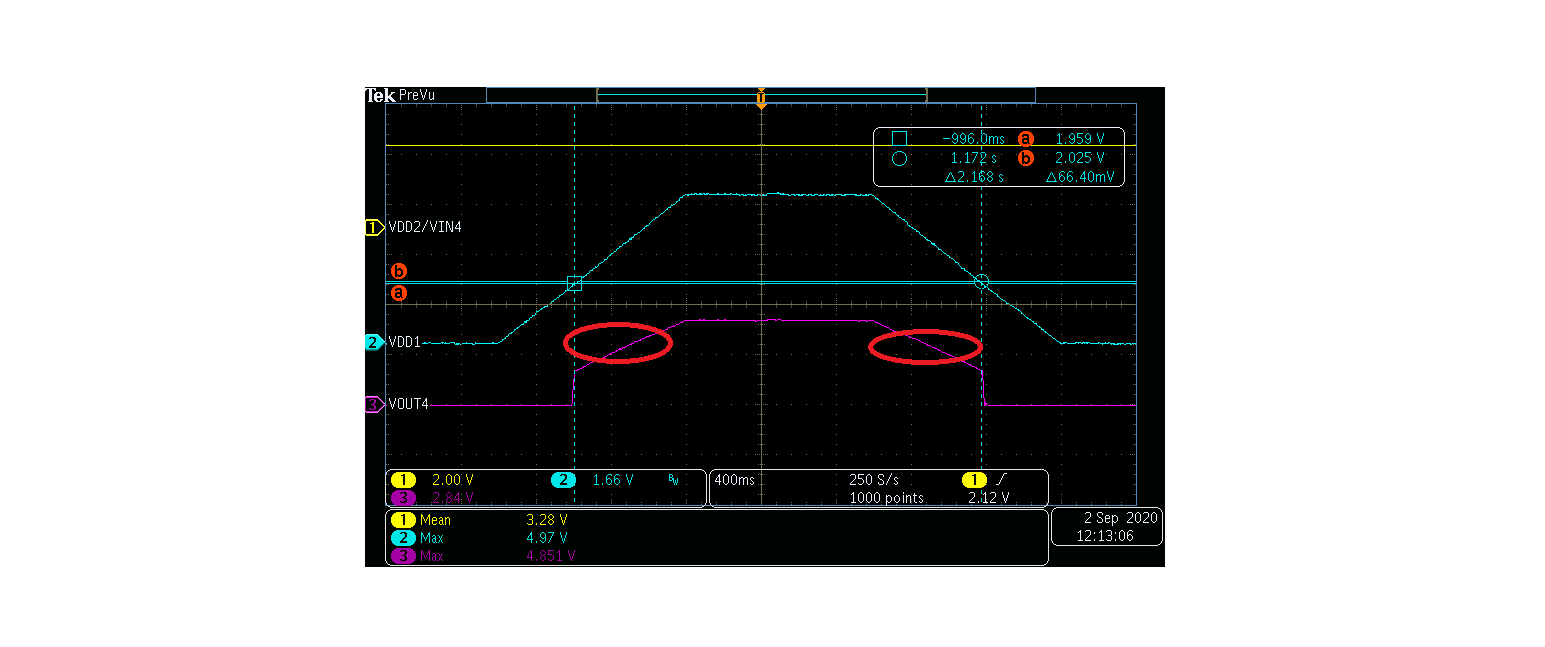Click the circle cursor icon in the readout box
The height and width of the screenshot is (647, 1545).
coord(899,158)
